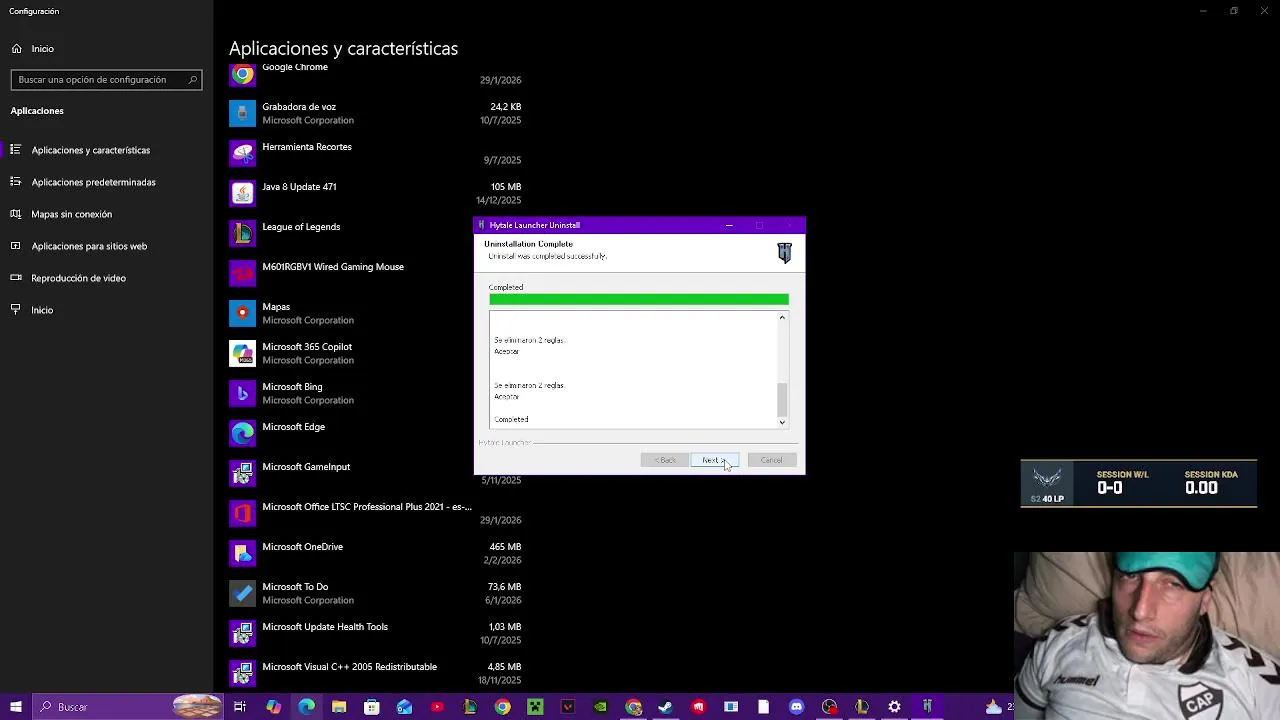Open NVIDIA app from the taskbar
Image resolution: width=1280 pixels, height=720 pixels.
[x=600, y=707]
